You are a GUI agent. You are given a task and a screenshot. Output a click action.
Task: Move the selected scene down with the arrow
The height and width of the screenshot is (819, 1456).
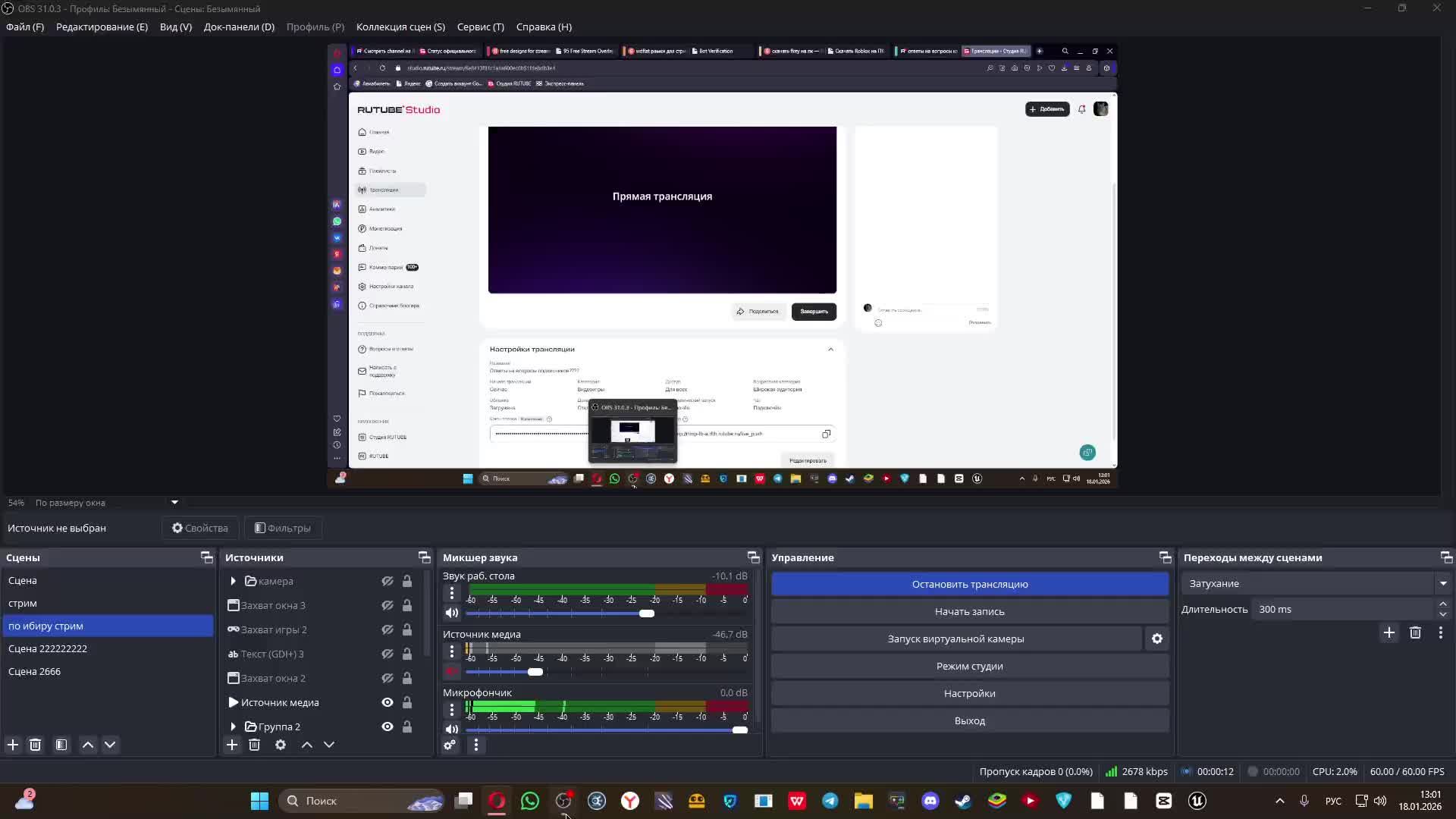(x=110, y=745)
